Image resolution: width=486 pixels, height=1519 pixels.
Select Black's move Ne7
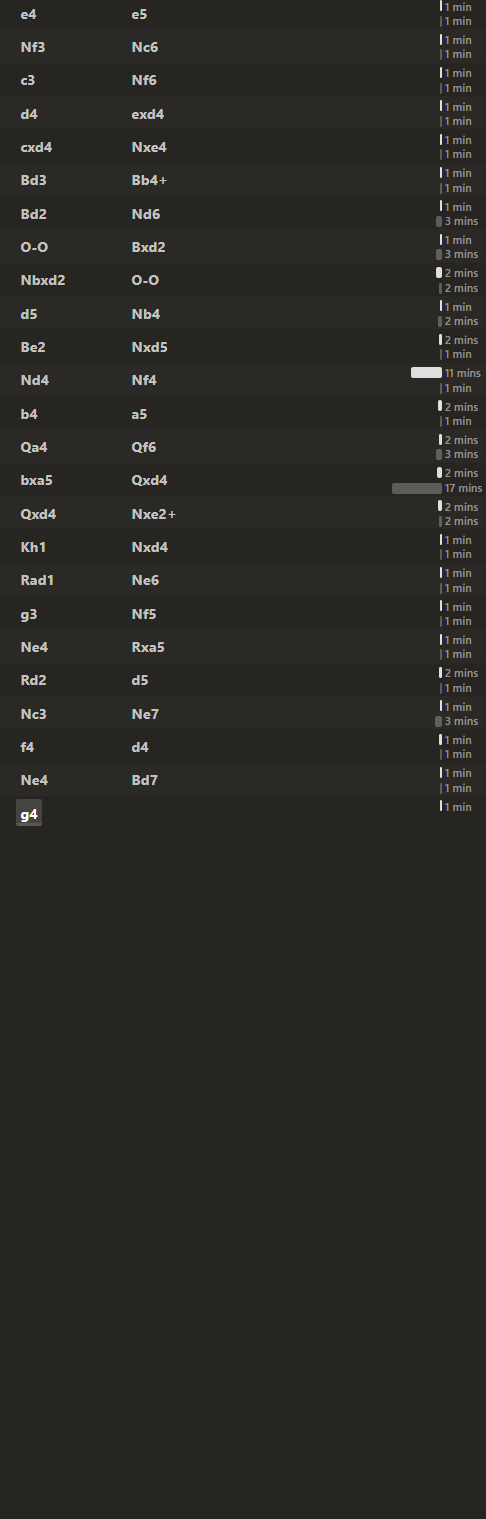(145, 714)
